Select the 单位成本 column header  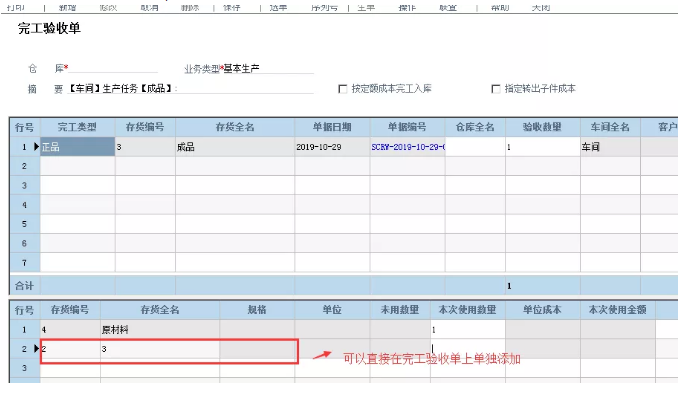(x=543, y=310)
